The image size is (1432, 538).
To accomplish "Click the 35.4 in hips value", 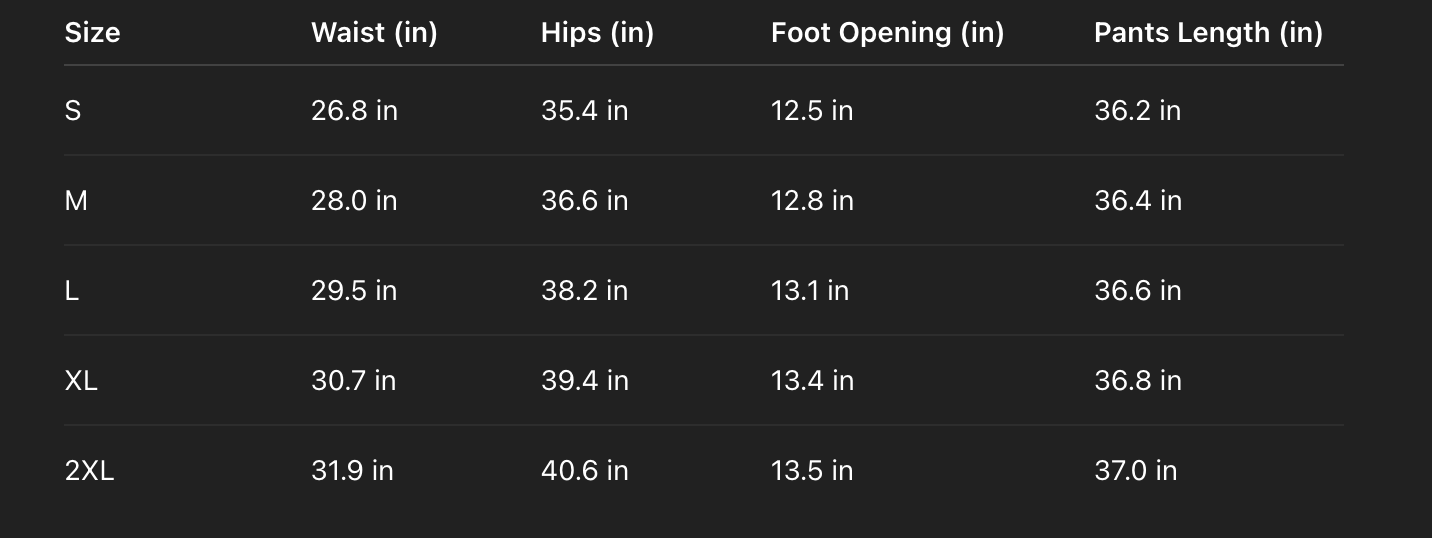I will pyautogui.click(x=584, y=110).
